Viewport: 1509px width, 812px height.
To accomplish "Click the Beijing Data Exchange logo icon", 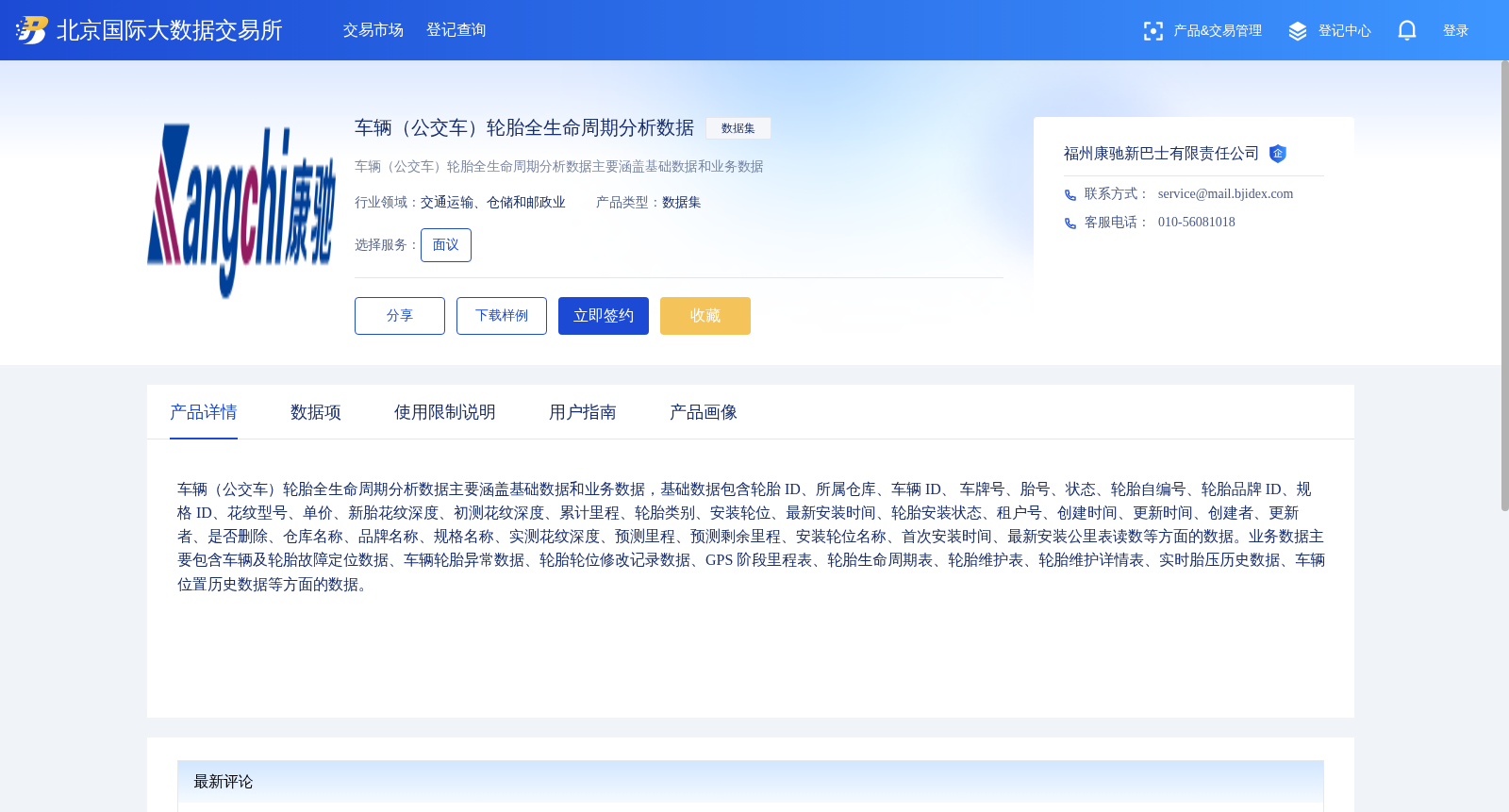I will point(32,30).
